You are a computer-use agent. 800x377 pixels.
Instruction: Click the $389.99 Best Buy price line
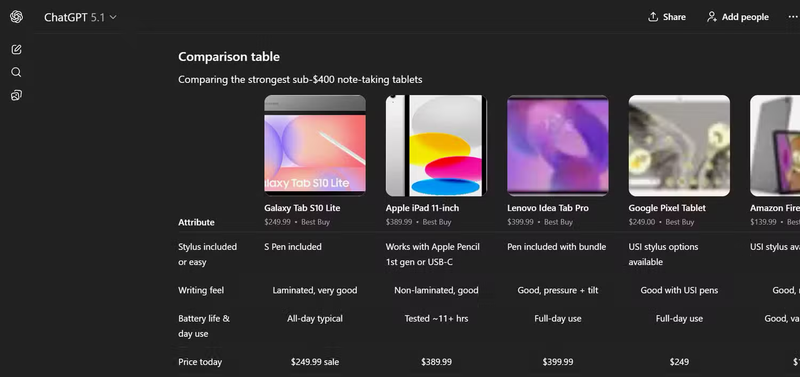pyautogui.click(x=418, y=222)
